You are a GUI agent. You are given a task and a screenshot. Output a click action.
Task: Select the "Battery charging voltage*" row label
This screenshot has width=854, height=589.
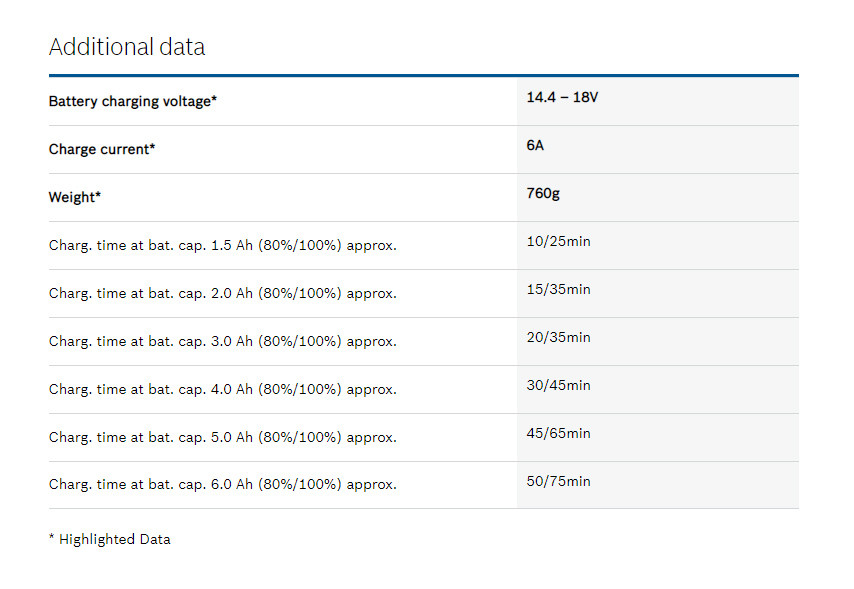coord(133,101)
